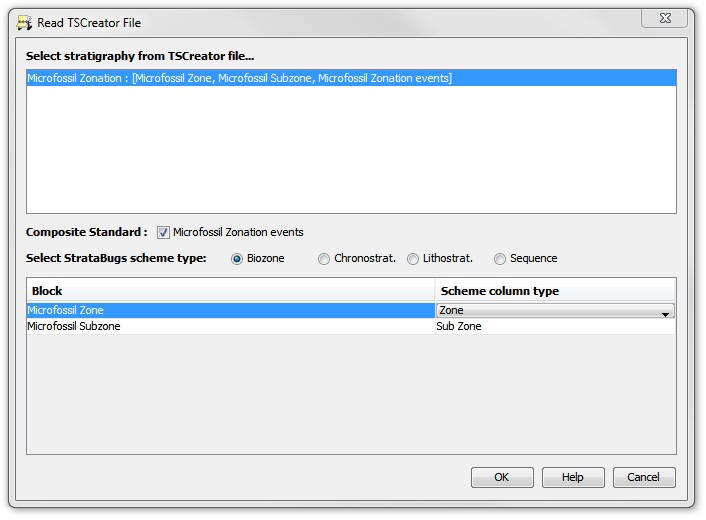
Task: Click the Sub Zone scheme type cell
Action: [554, 327]
